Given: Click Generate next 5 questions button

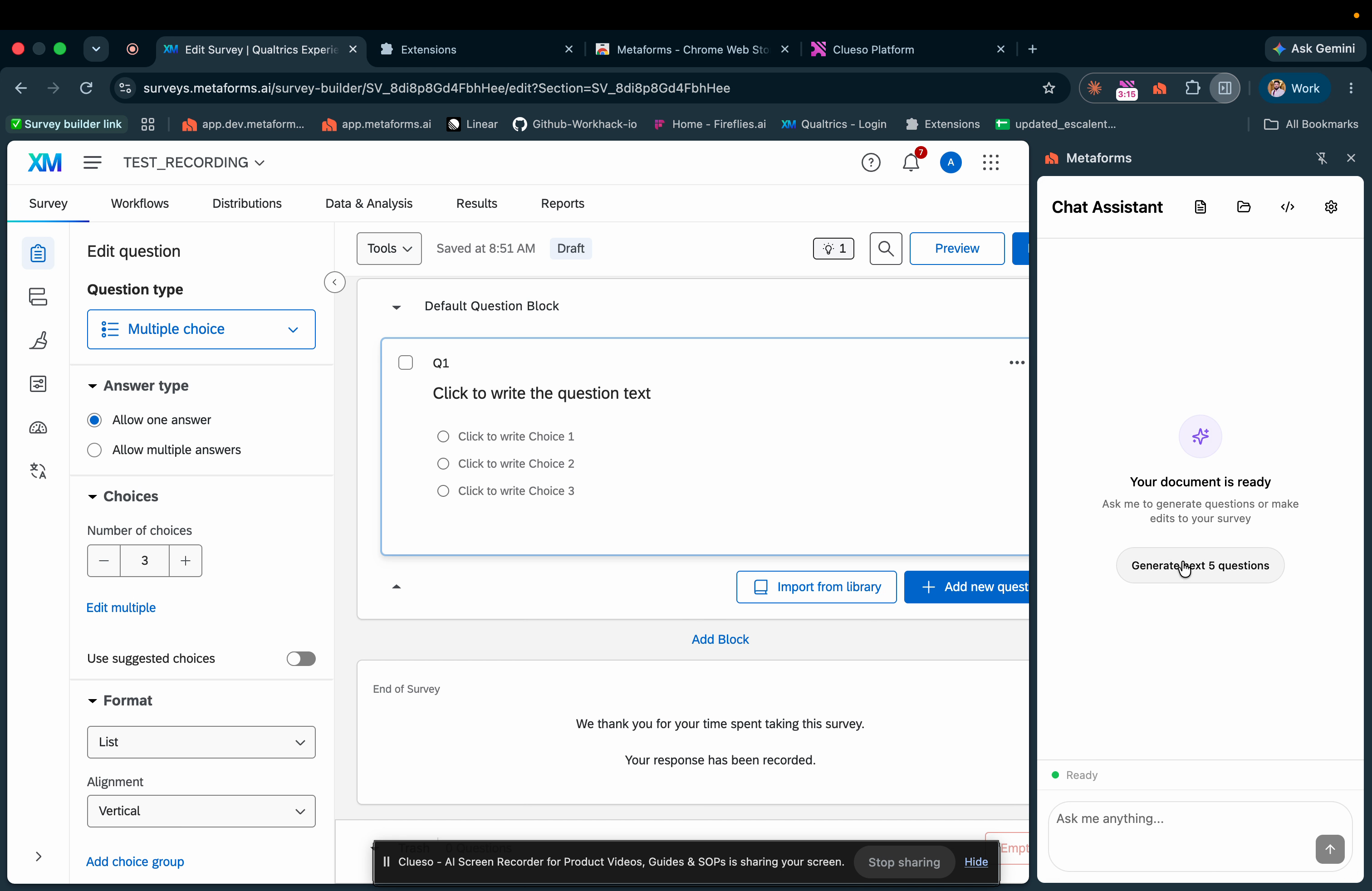Looking at the screenshot, I should tap(1200, 565).
